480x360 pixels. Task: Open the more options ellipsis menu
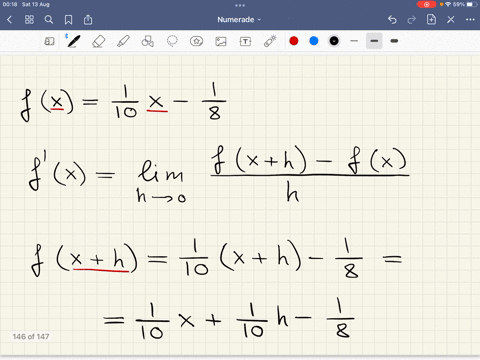point(470,20)
